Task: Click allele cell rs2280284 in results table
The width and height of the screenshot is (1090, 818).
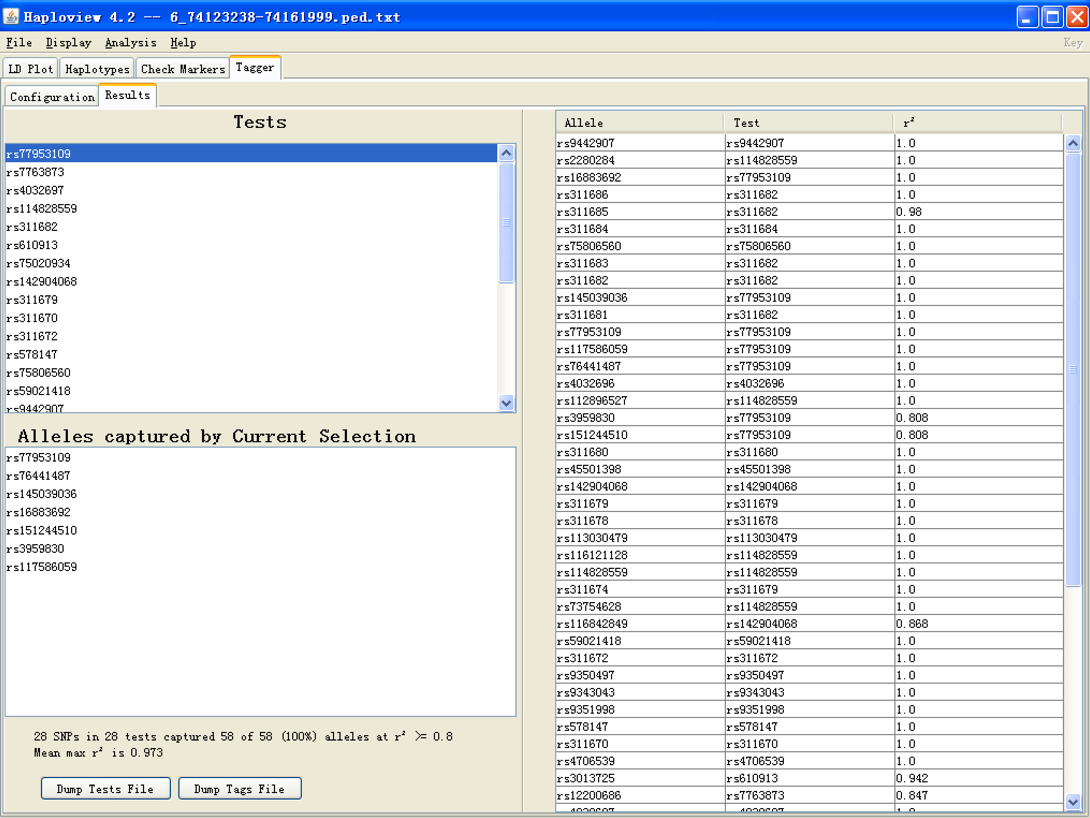Action: click(640, 160)
